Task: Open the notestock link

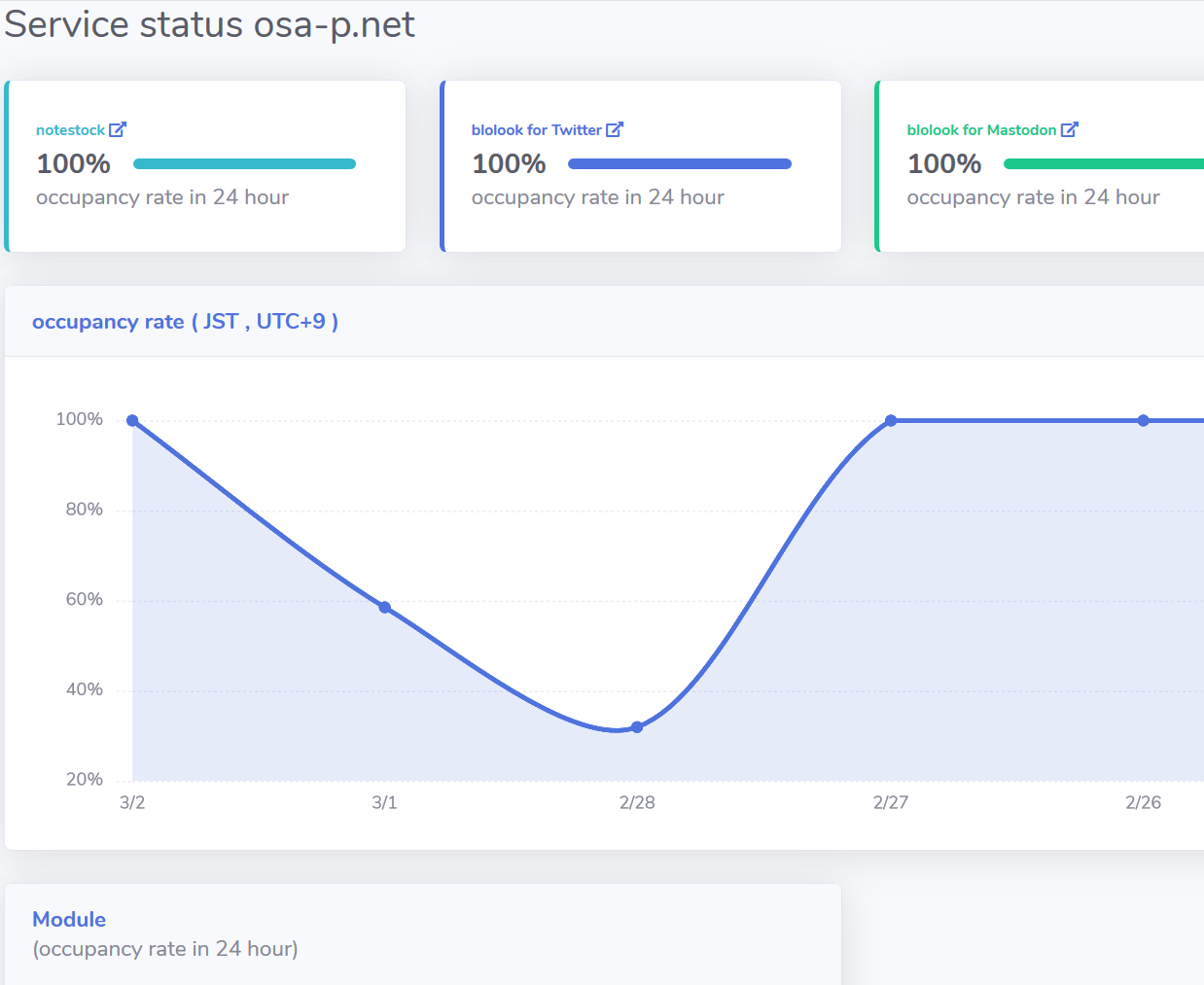Action: (x=70, y=130)
